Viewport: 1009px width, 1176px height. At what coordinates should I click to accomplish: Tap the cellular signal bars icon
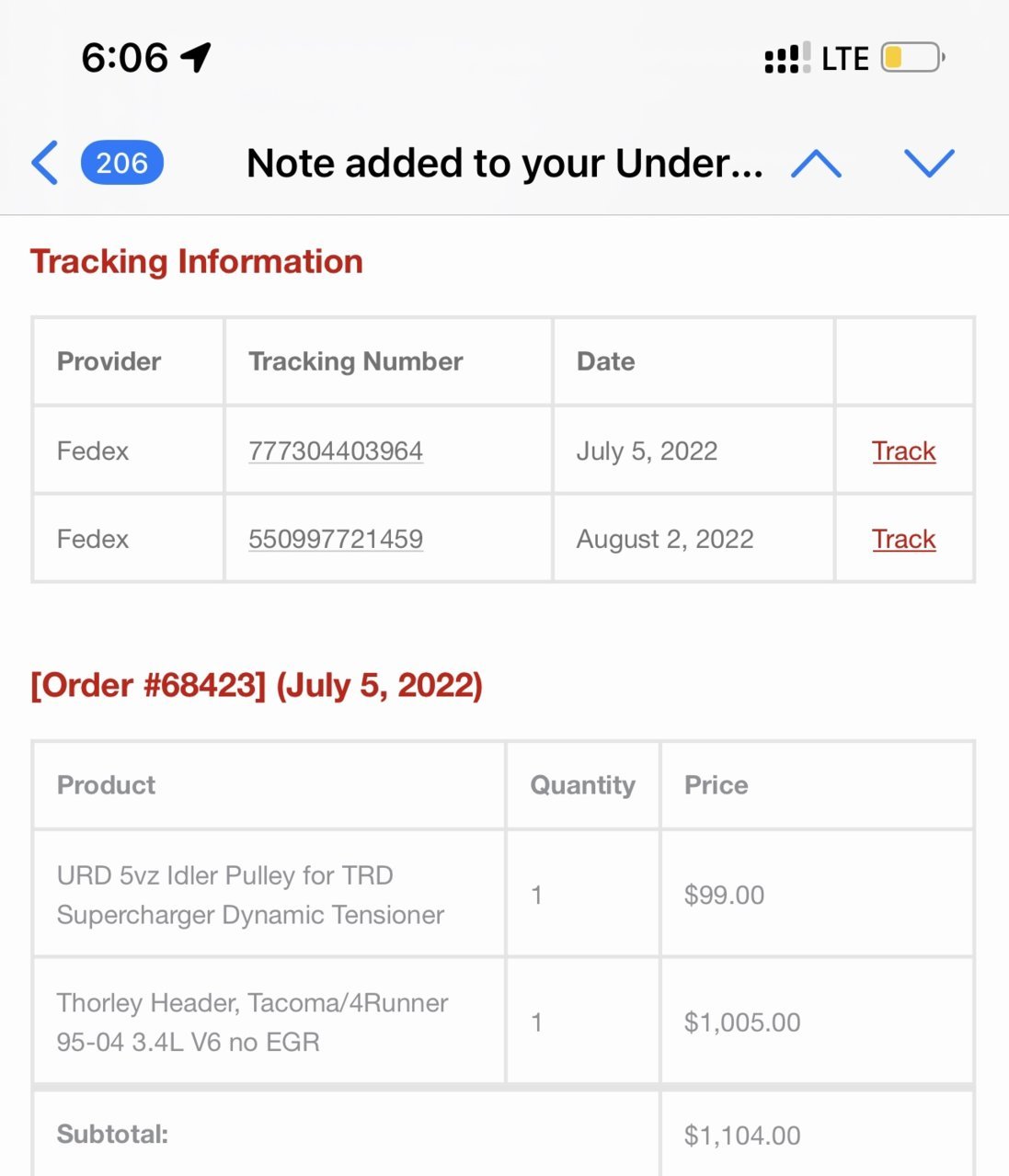[x=787, y=58]
